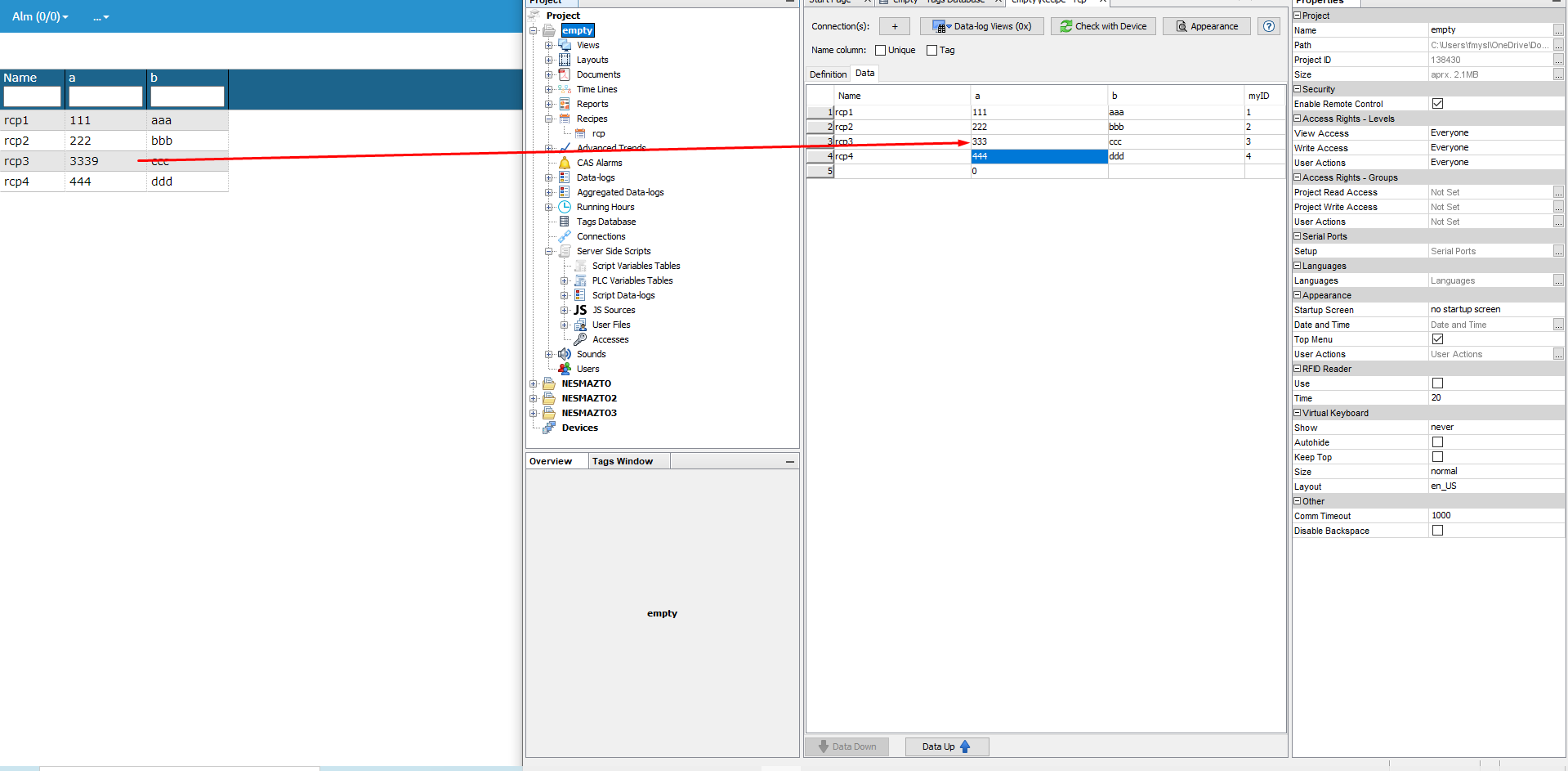The height and width of the screenshot is (771, 1568).
Task: Open the Data-log Views (0x) dropdown
Action: coord(982,26)
